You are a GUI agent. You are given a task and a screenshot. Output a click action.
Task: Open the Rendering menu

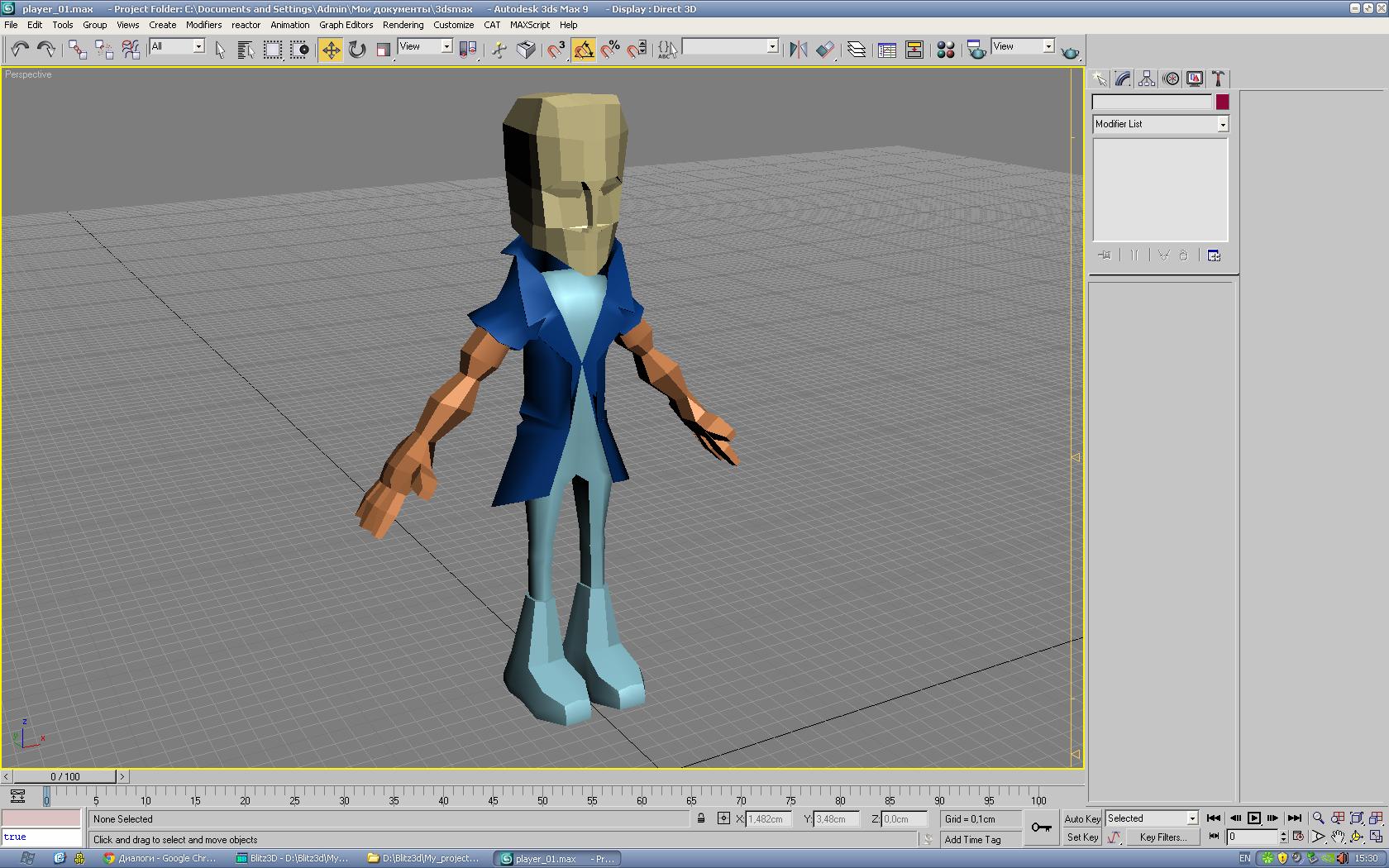click(403, 25)
